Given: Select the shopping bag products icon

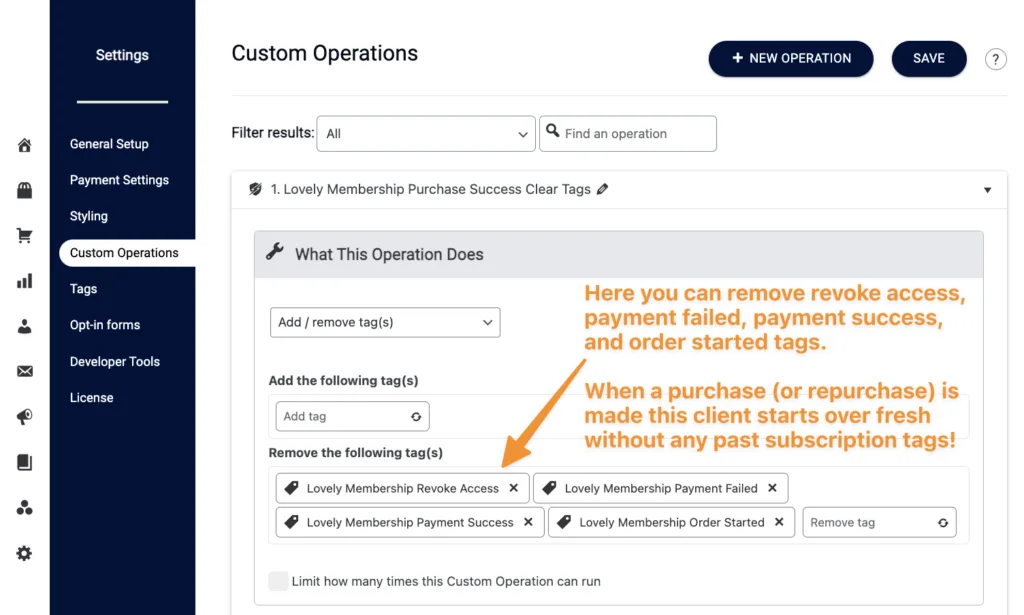Looking at the screenshot, I should pos(24,190).
